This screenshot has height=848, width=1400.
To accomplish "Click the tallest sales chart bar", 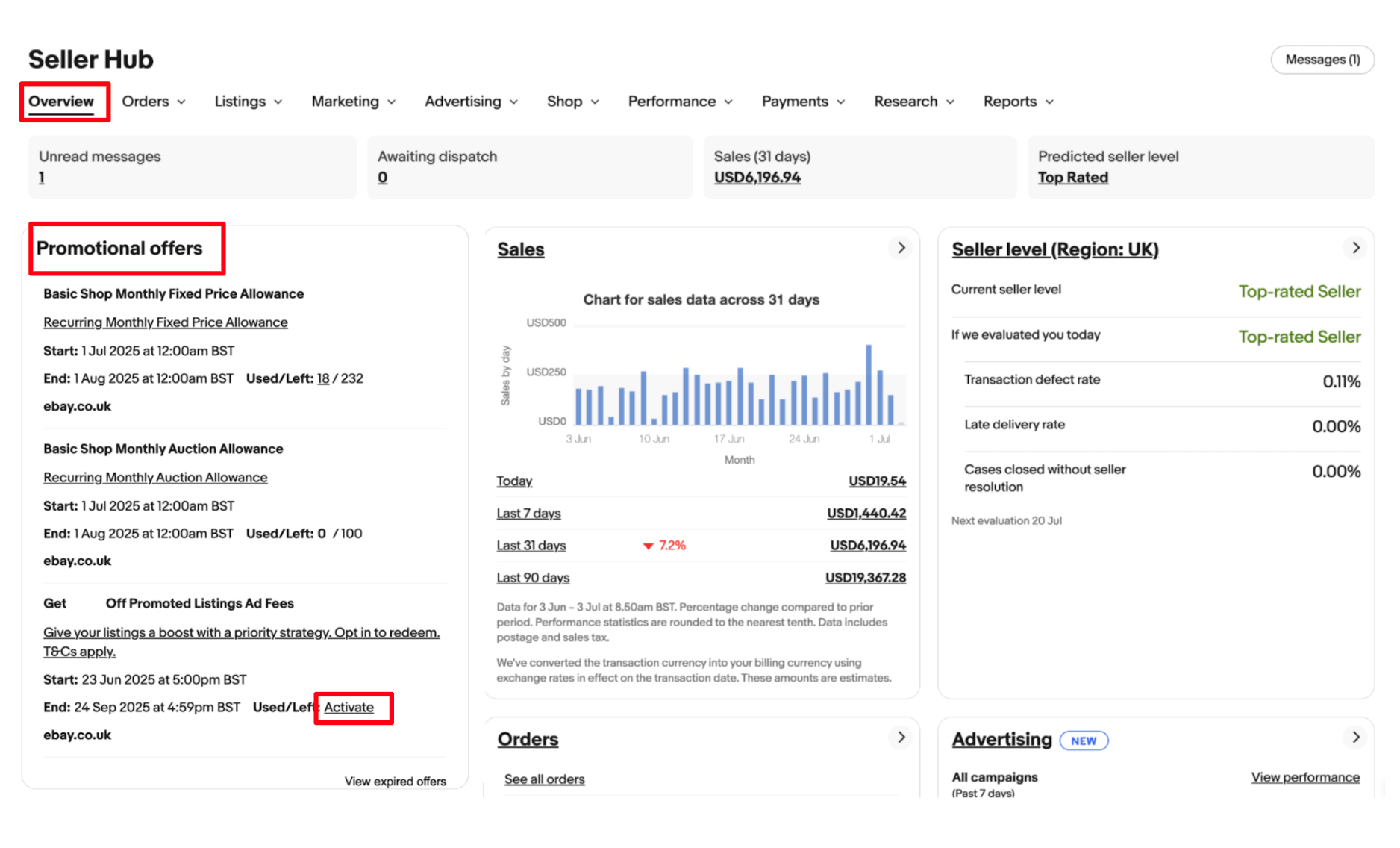I will tap(869, 385).
